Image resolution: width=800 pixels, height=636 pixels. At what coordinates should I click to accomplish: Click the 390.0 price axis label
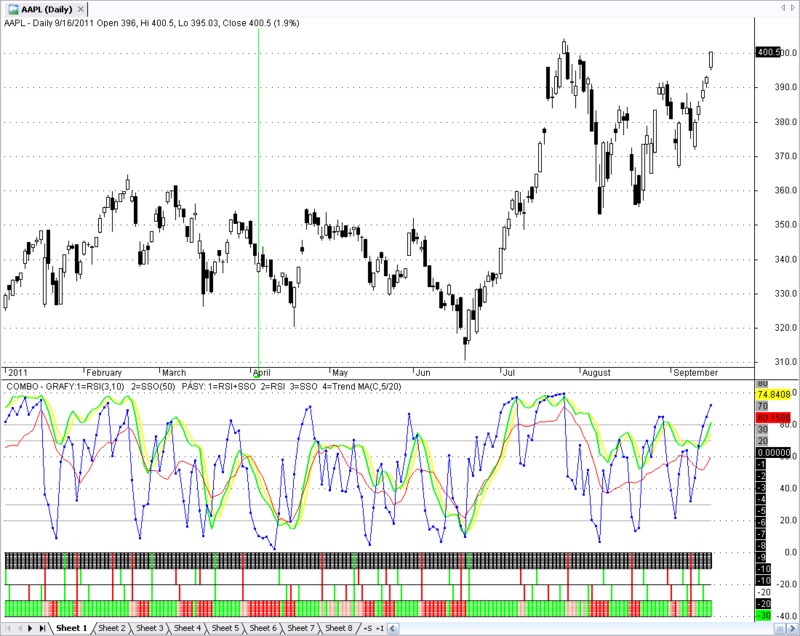point(786,87)
